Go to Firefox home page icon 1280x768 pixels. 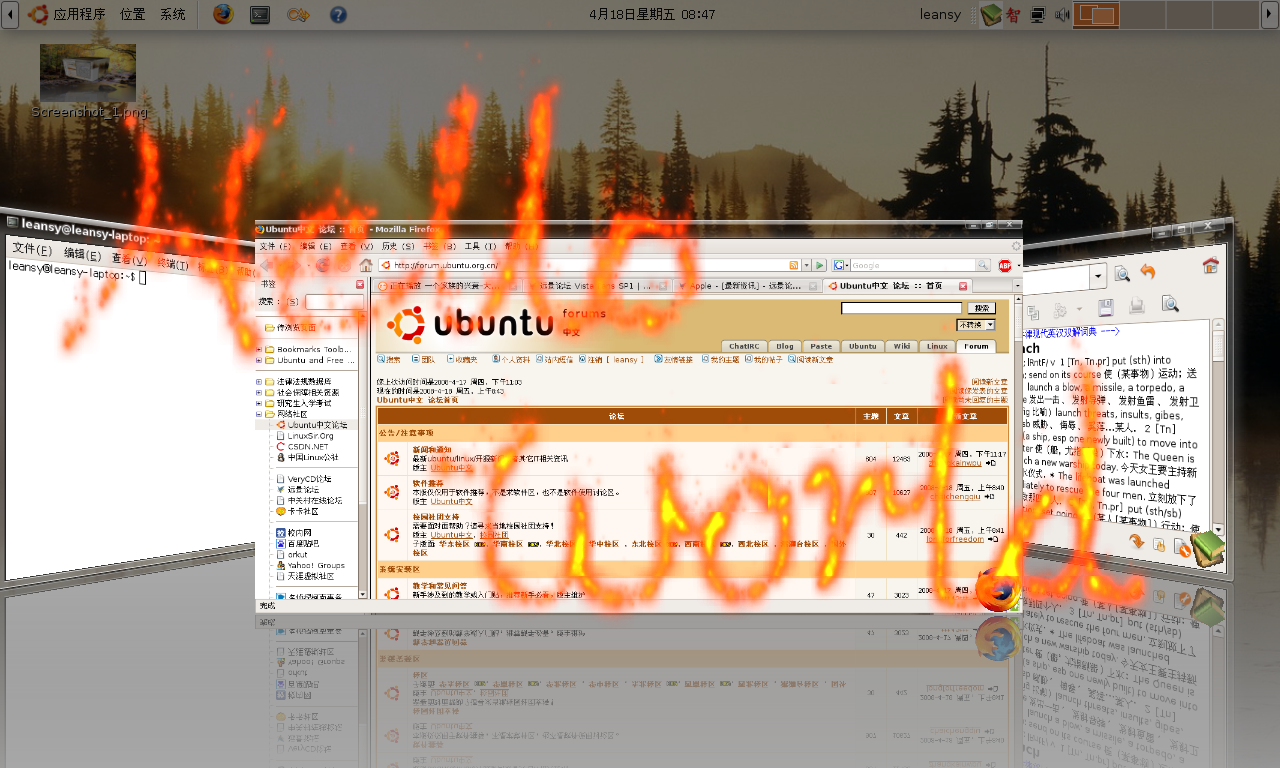366,265
